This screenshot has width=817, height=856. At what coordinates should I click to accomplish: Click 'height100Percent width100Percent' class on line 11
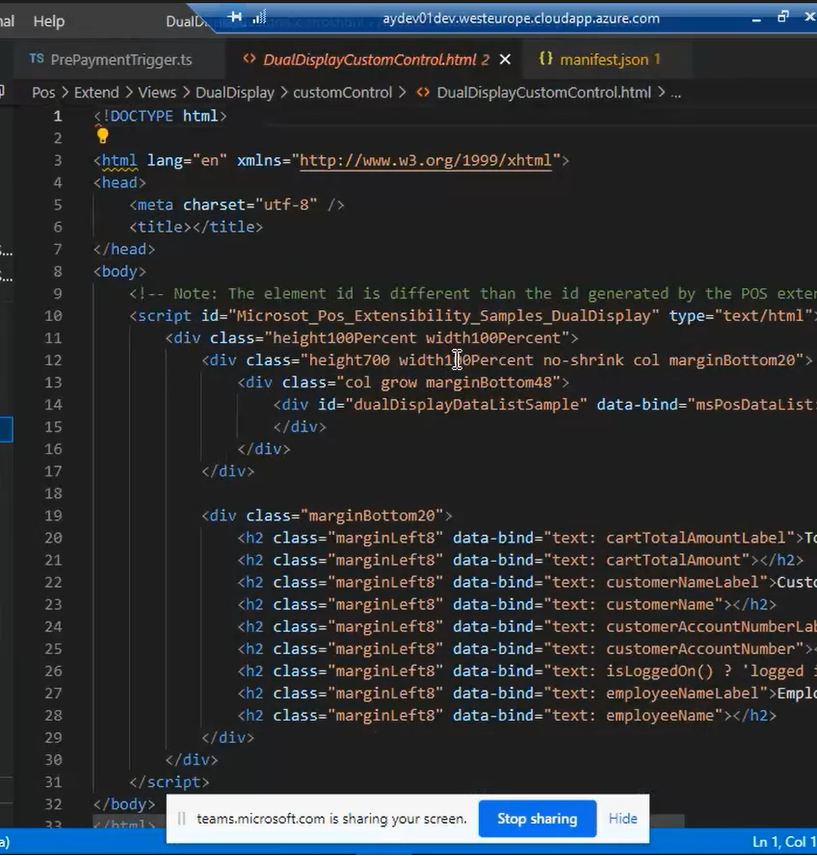point(417,338)
